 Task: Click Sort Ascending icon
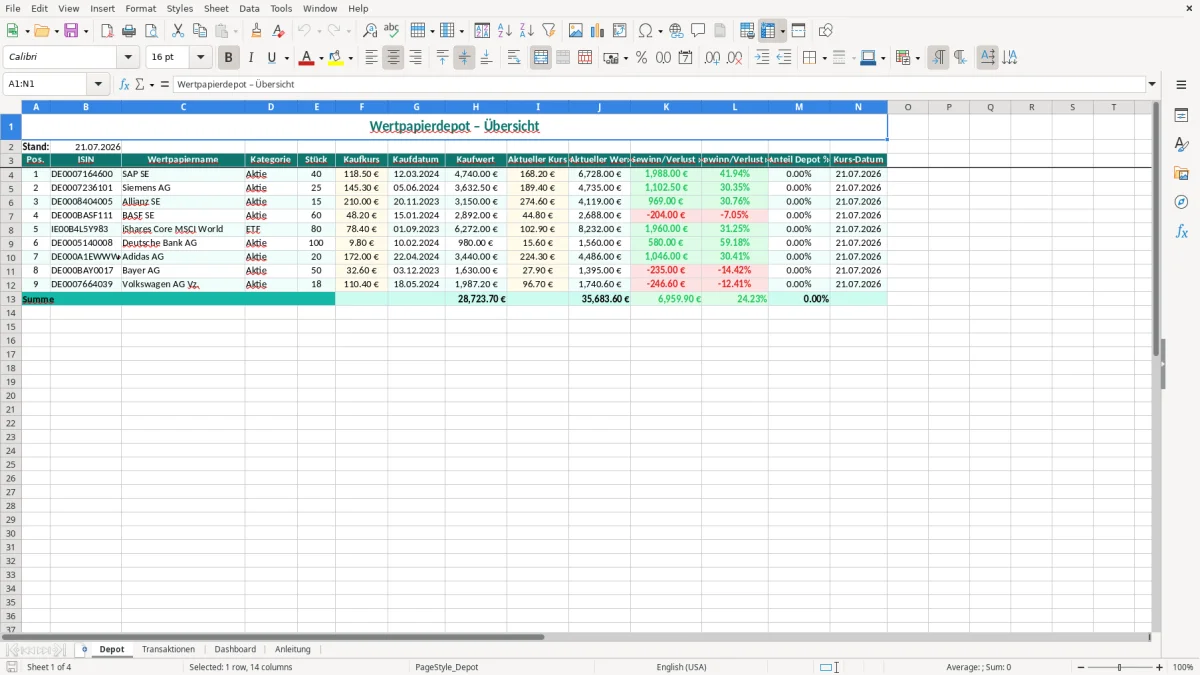click(x=505, y=31)
